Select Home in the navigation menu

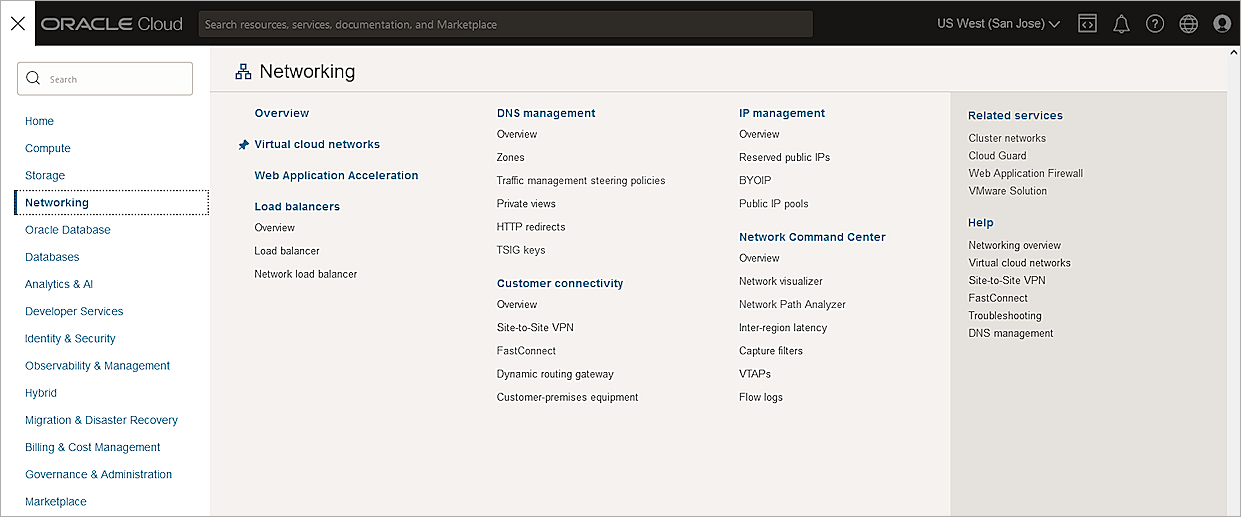coord(40,121)
